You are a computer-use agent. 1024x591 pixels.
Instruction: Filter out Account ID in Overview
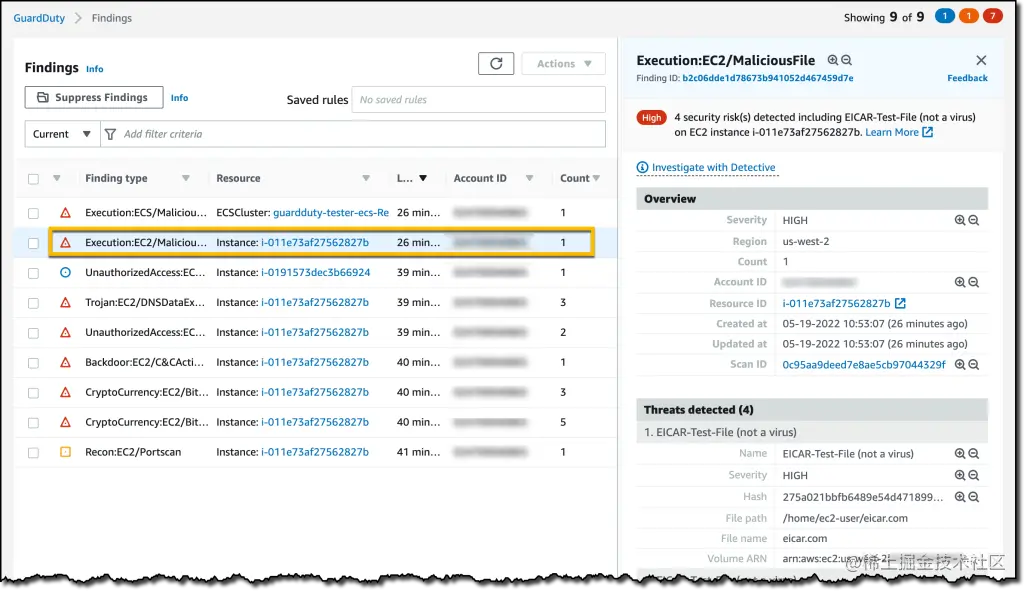click(x=974, y=282)
